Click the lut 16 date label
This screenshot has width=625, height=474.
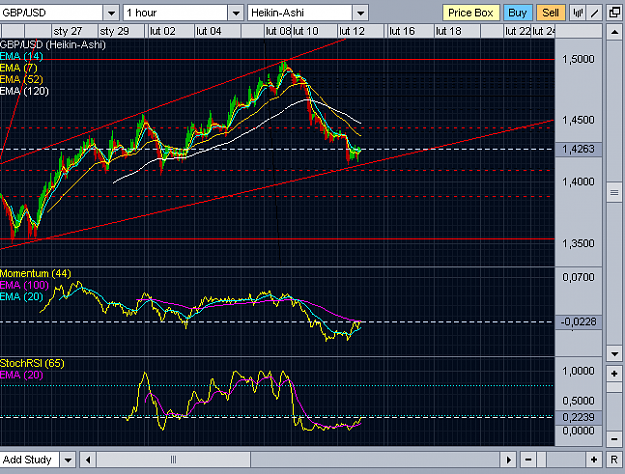(402, 31)
